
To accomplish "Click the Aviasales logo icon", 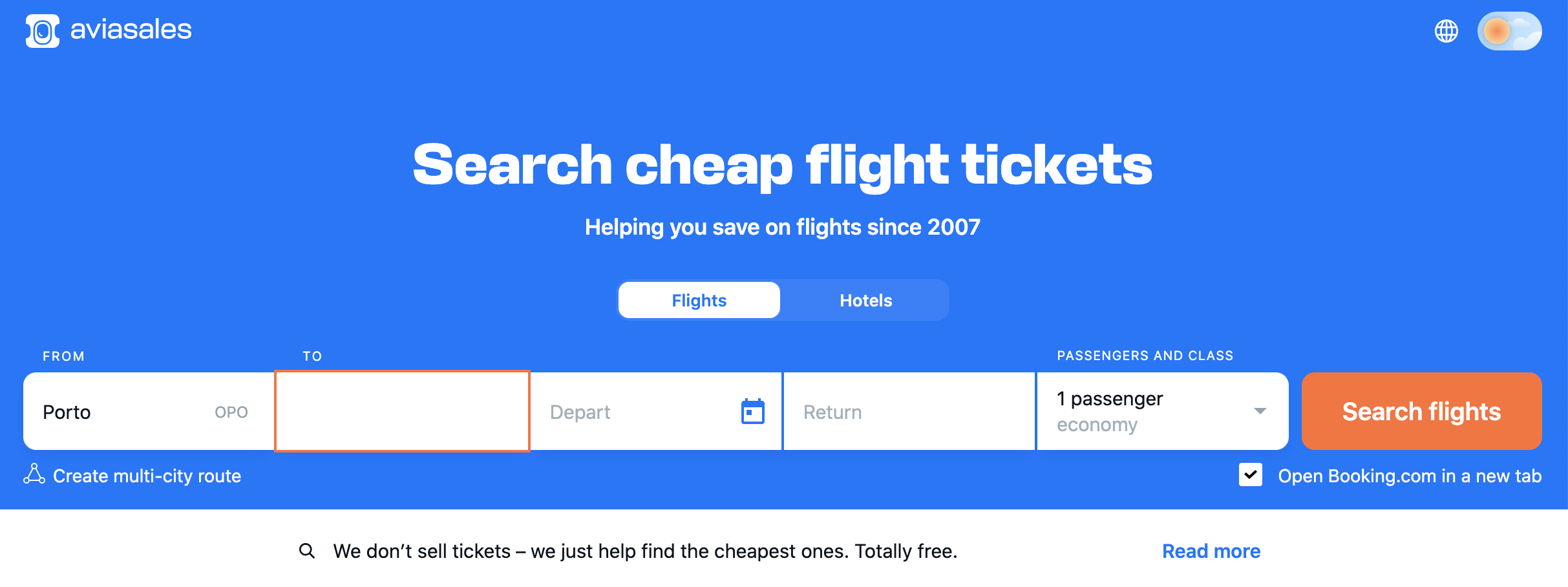I will (x=43, y=30).
